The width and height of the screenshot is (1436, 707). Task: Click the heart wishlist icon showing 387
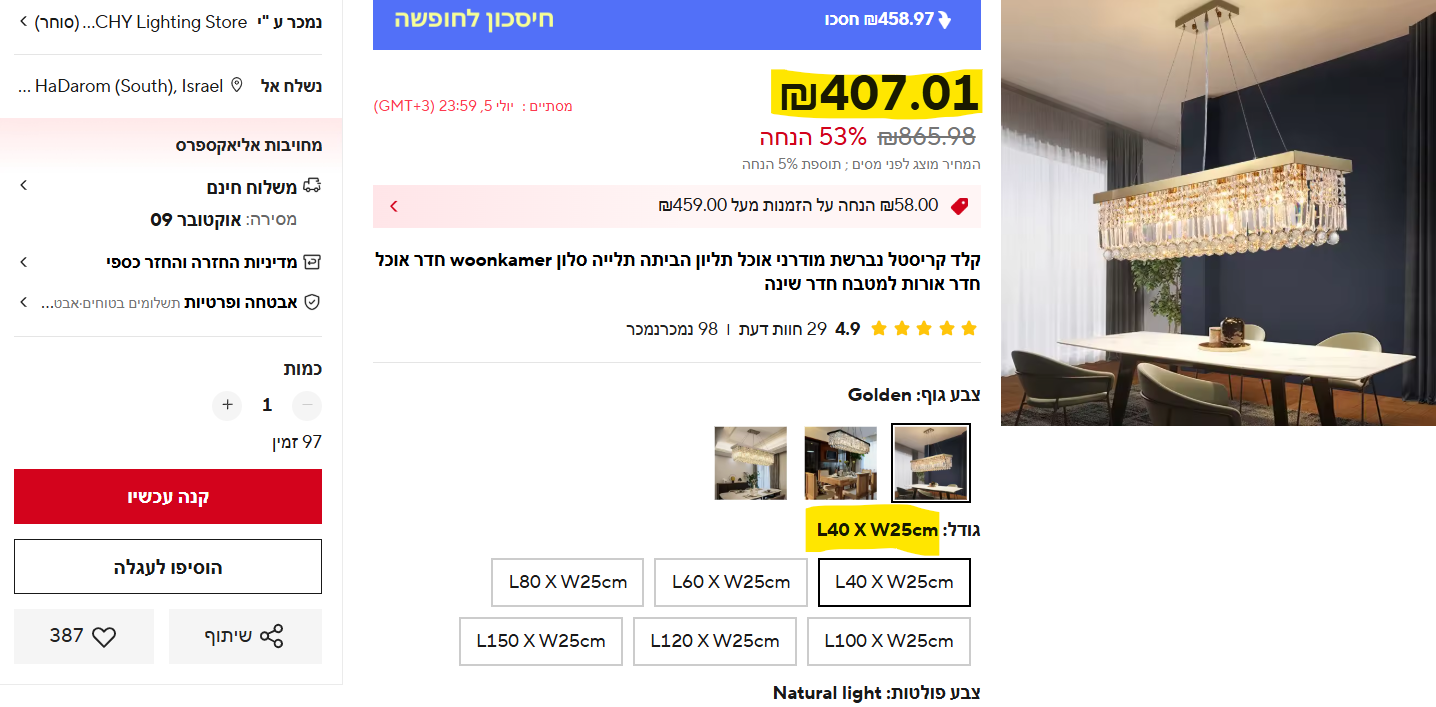coord(104,636)
